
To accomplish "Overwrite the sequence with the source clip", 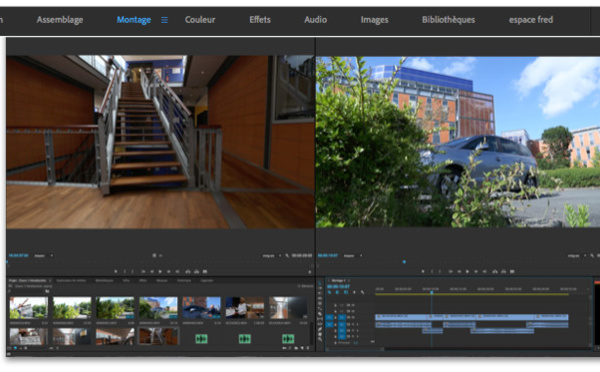I will [196, 271].
